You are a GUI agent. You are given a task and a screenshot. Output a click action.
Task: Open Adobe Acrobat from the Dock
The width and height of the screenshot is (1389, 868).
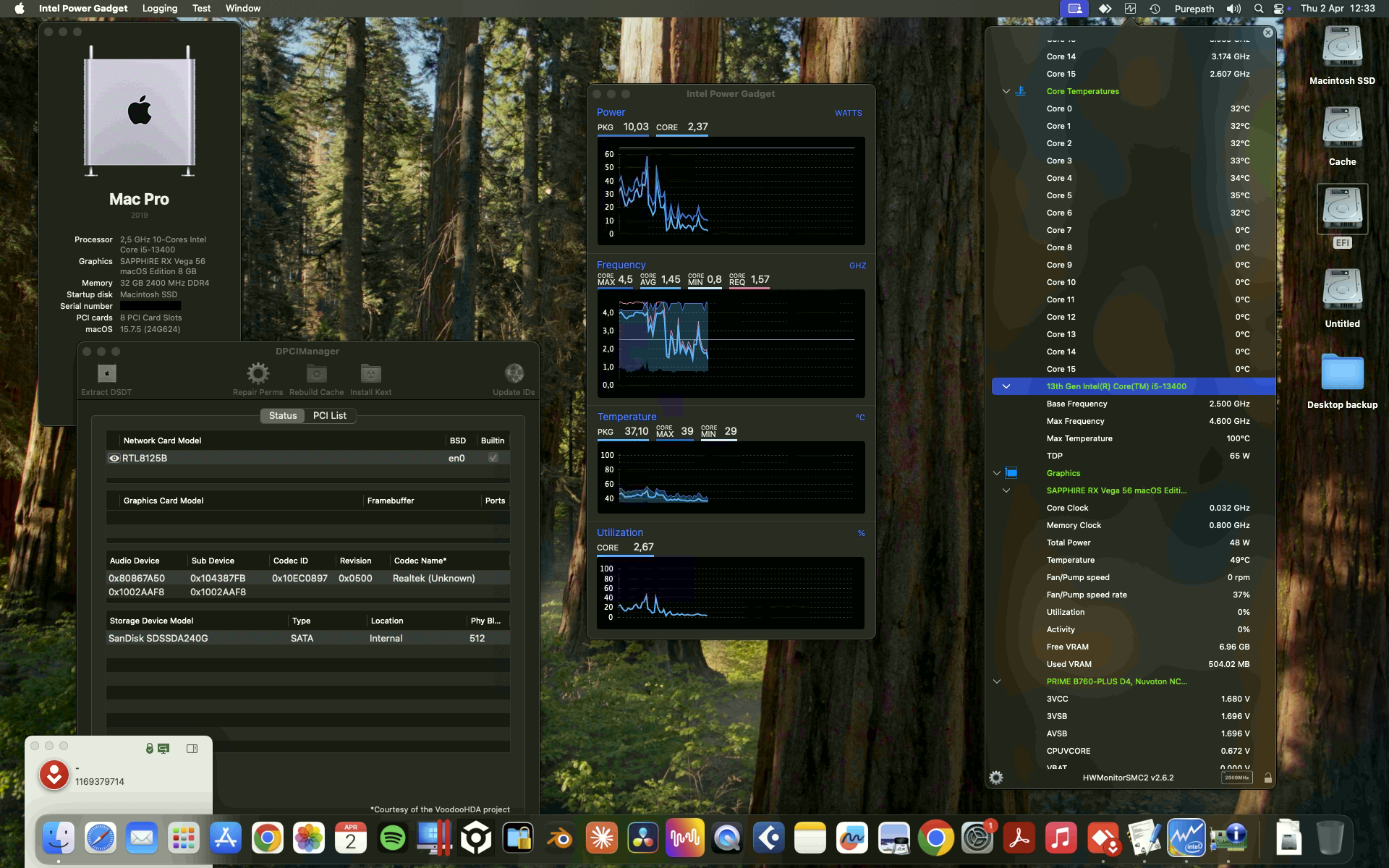(1019, 838)
